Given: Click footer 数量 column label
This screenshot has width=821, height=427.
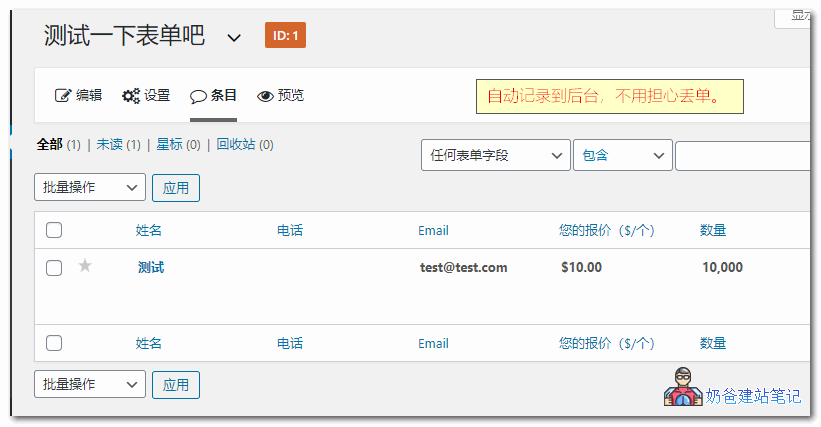Looking at the screenshot, I should click(x=713, y=343).
